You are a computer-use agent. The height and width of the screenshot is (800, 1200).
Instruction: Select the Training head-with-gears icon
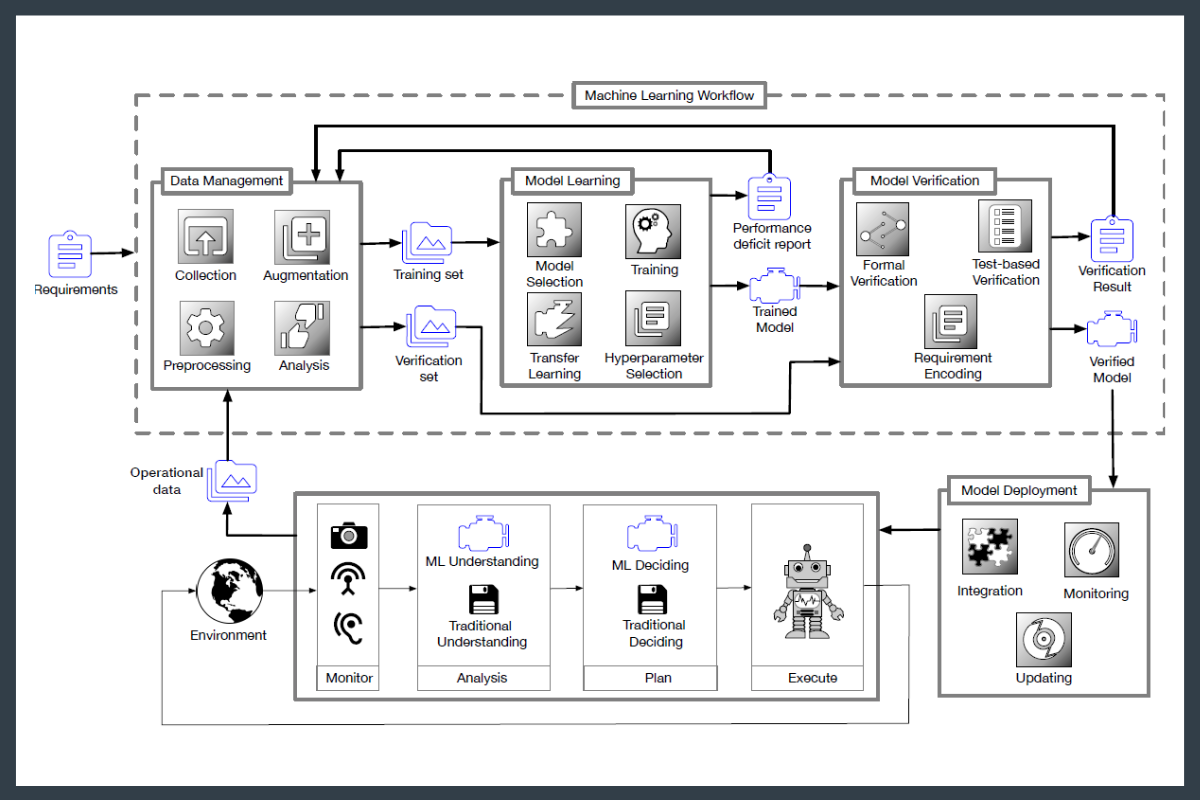click(653, 232)
